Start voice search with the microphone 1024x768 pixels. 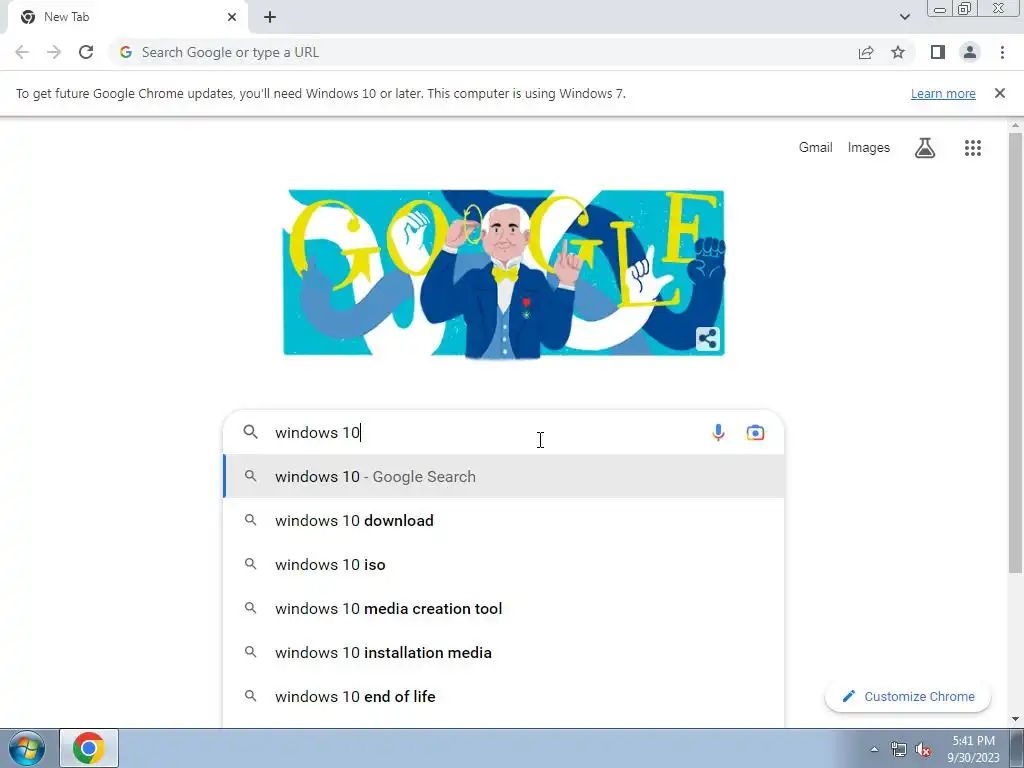718,432
